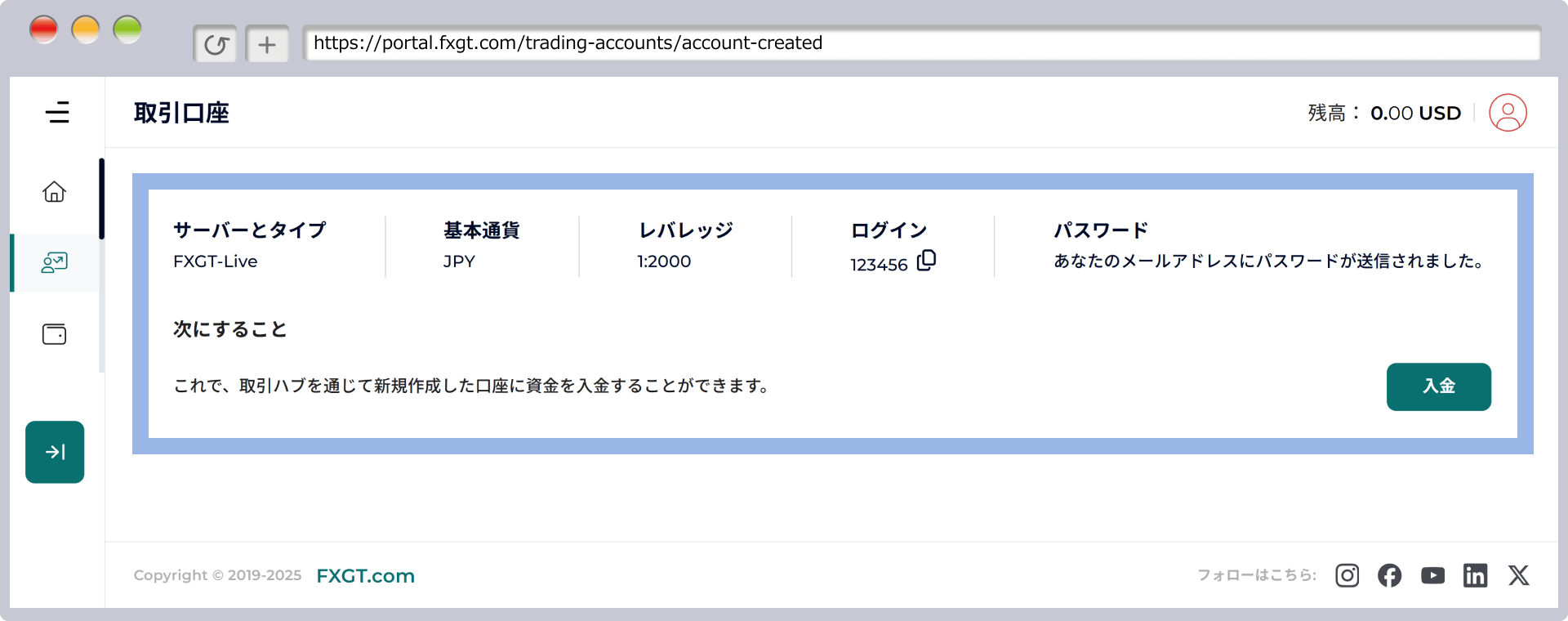The image size is (1568, 621).
Task: Open the X (Twitter) icon
Action: [1518, 575]
